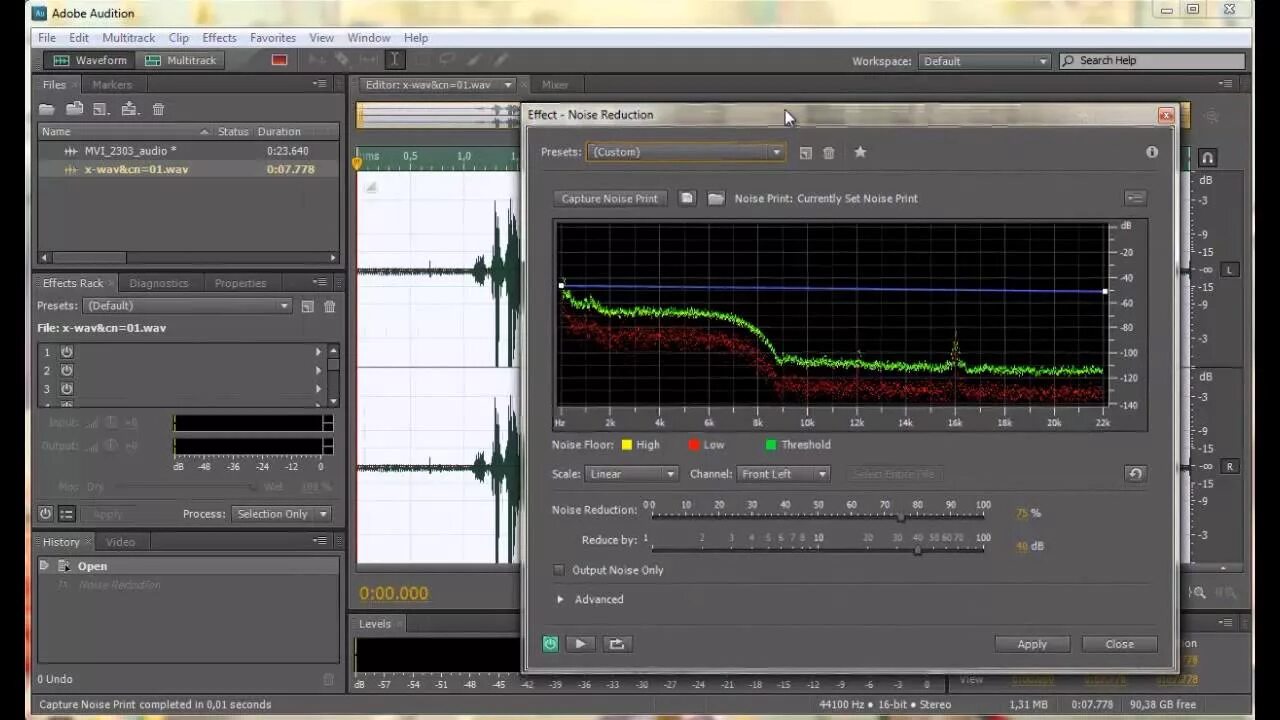This screenshot has width=1280, height=720.
Task: Click left control point on noise floor curve
Action: click(x=561, y=286)
